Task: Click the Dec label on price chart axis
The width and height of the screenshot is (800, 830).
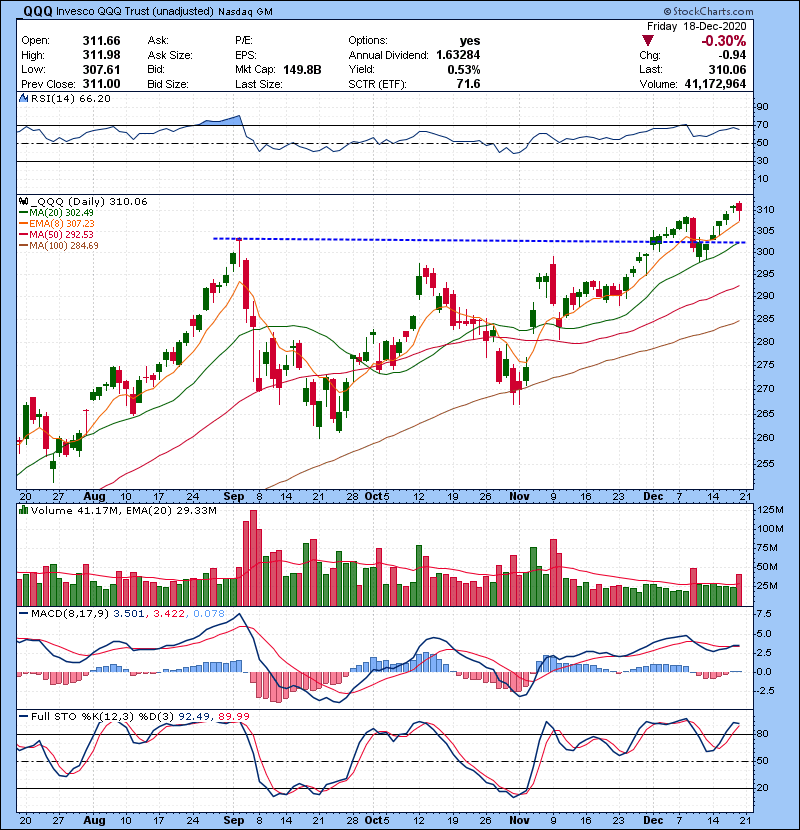Action: pos(653,497)
